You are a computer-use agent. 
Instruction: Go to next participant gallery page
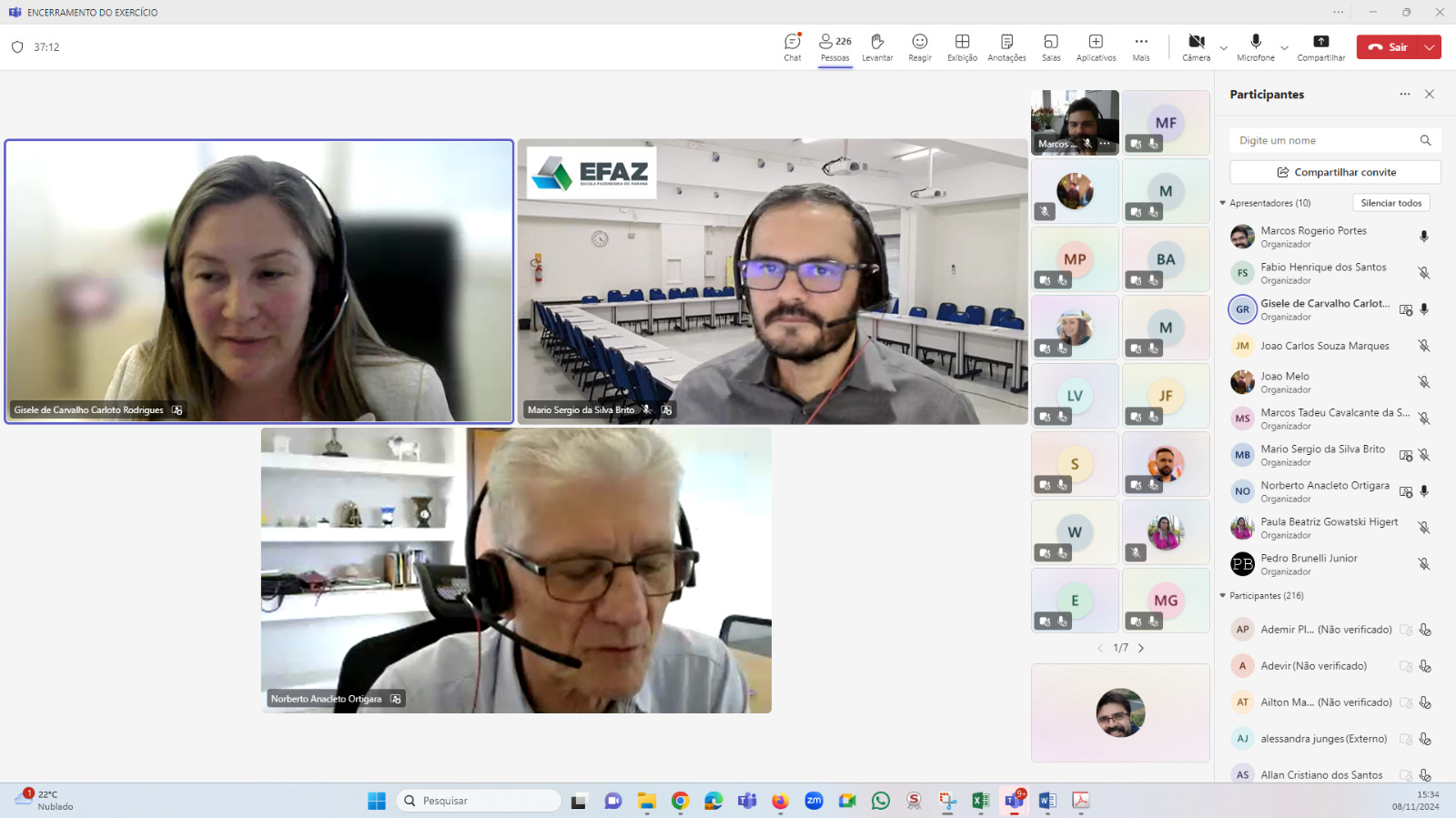(x=1141, y=648)
